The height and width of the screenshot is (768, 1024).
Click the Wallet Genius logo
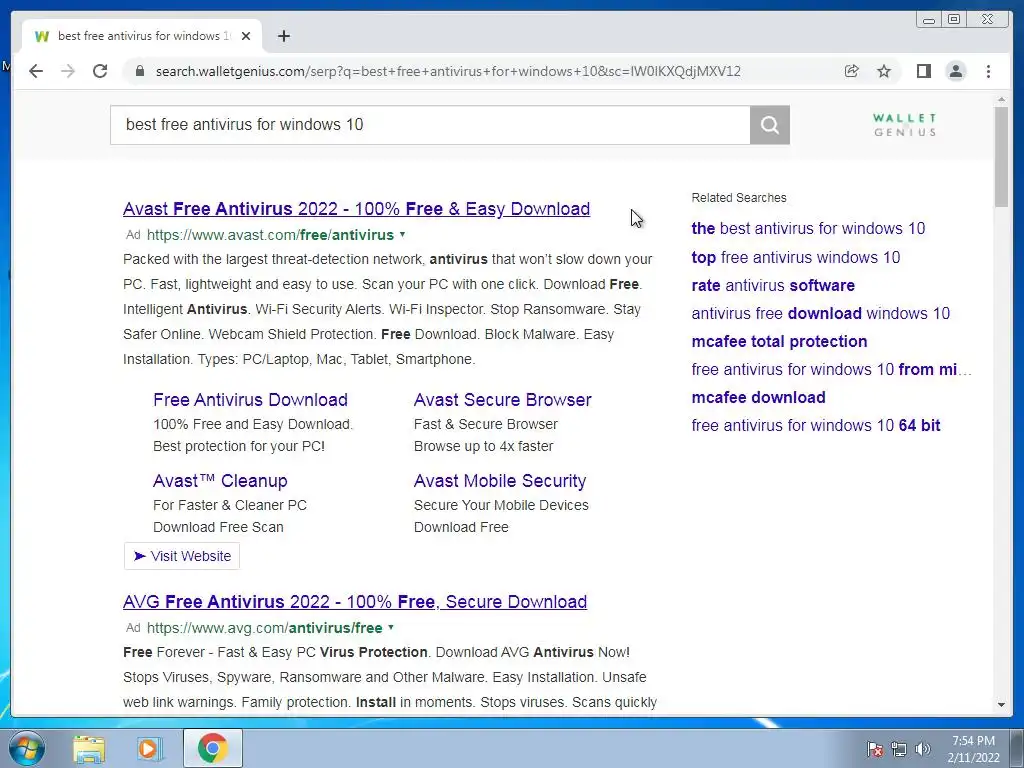[x=904, y=125]
